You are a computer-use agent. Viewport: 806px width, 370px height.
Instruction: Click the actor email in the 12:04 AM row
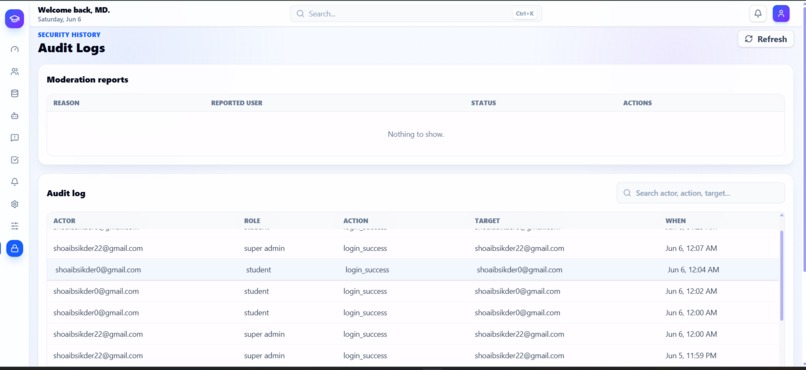point(98,270)
